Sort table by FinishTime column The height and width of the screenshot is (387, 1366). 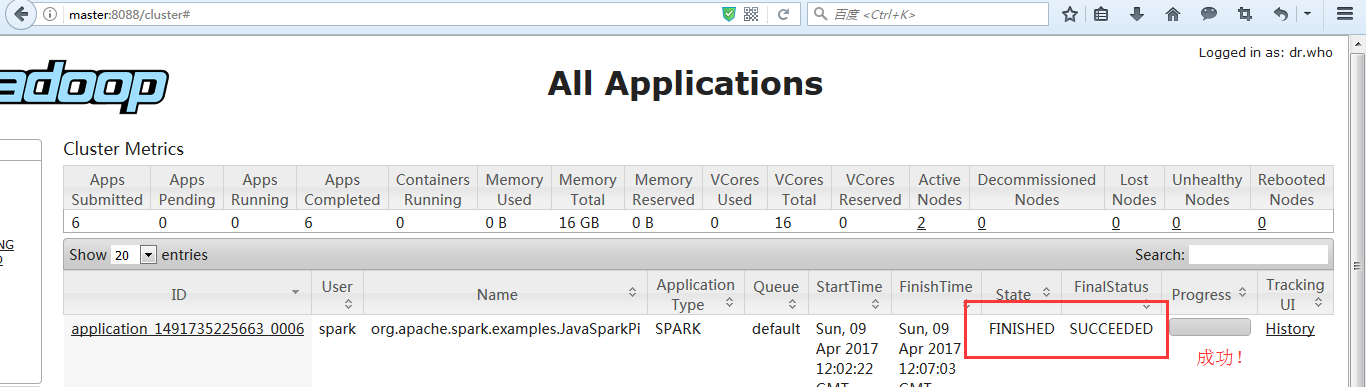(935, 294)
